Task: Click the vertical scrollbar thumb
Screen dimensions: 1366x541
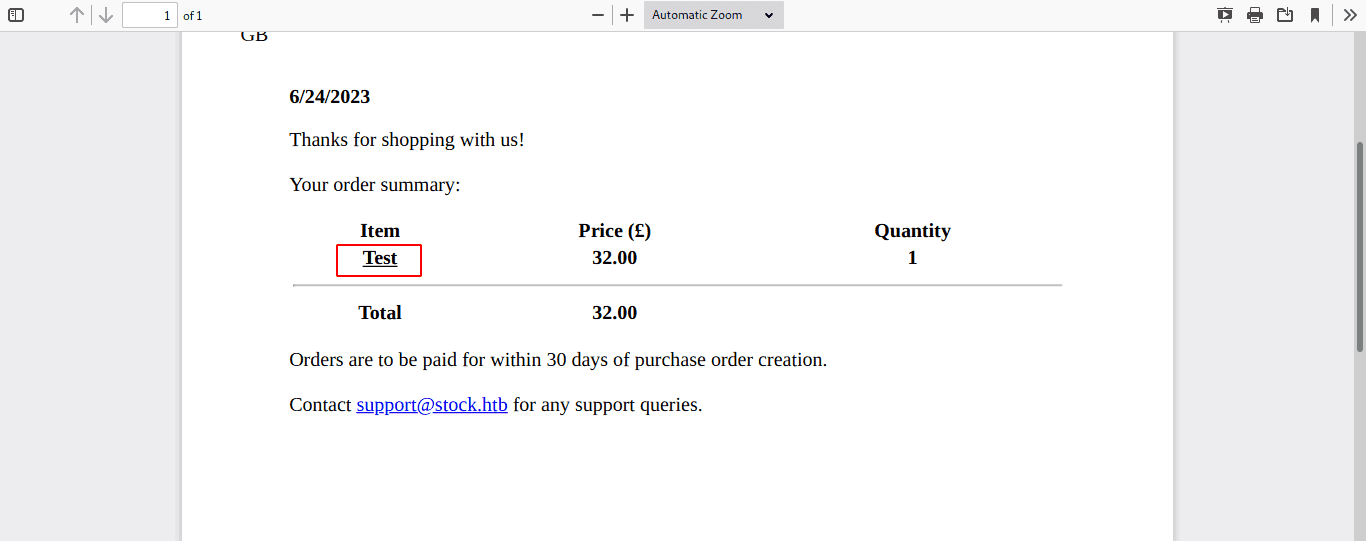Action: (x=1359, y=246)
